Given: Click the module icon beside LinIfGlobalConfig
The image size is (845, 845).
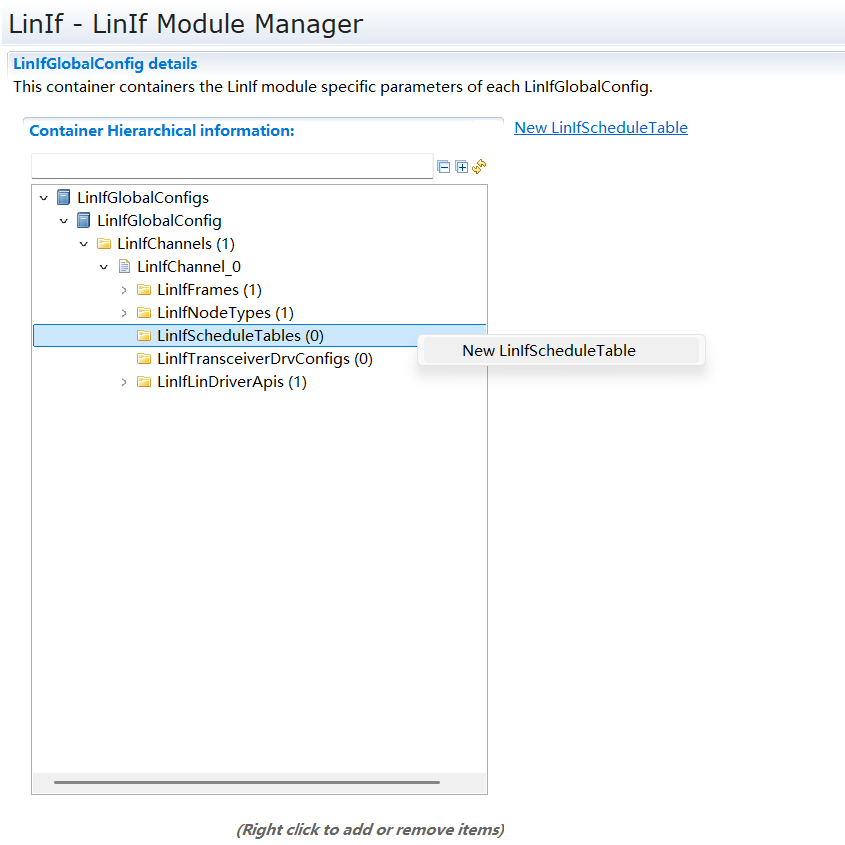Looking at the screenshot, I should (x=83, y=220).
